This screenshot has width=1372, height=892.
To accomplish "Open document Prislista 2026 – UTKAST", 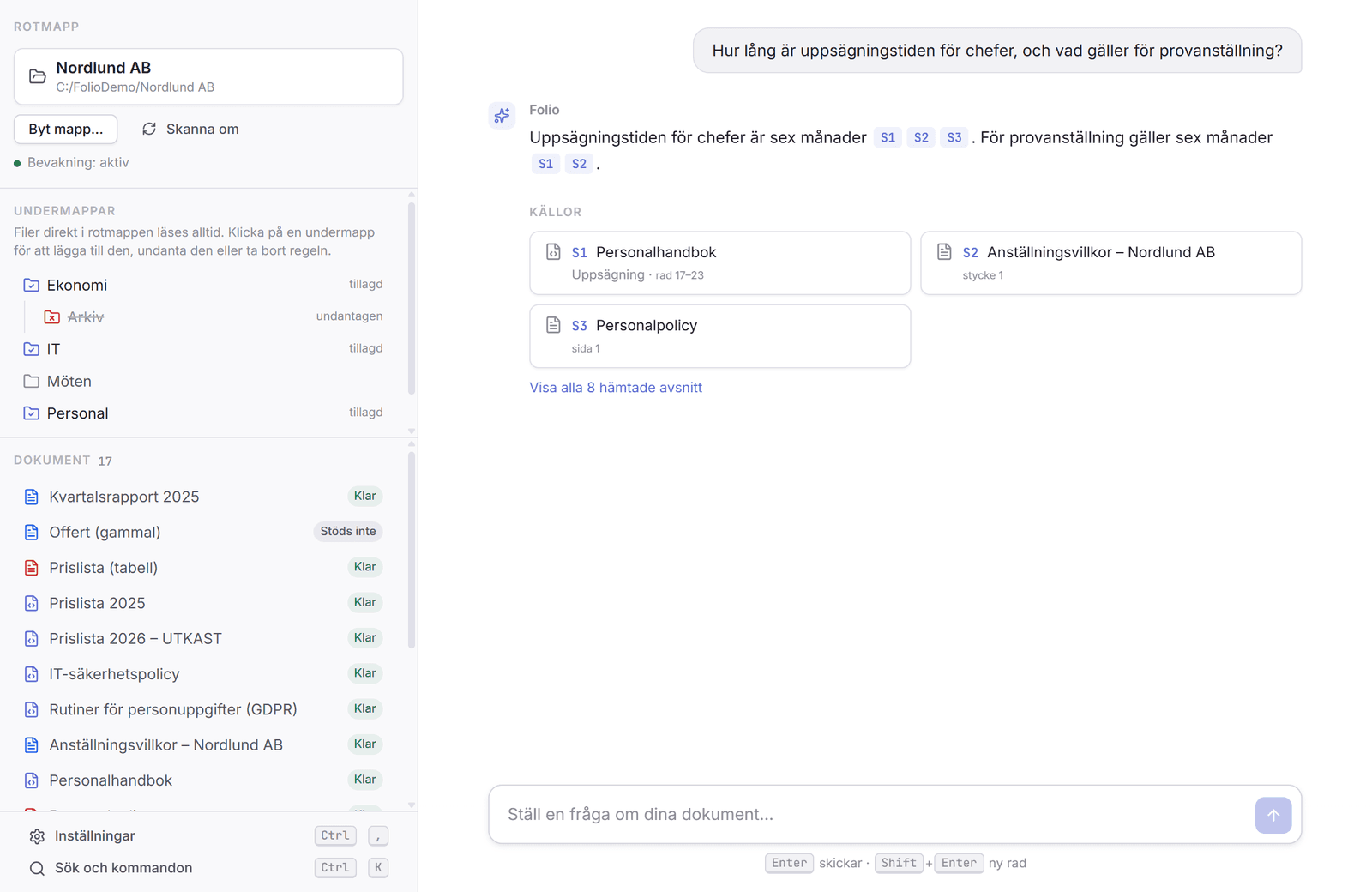I will click(203, 639).
